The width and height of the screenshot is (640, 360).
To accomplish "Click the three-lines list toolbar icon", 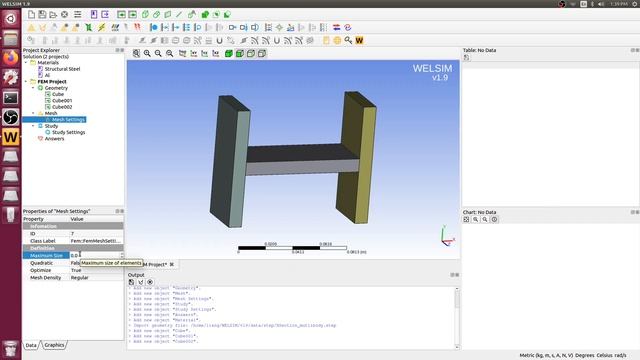I will 78,15.
